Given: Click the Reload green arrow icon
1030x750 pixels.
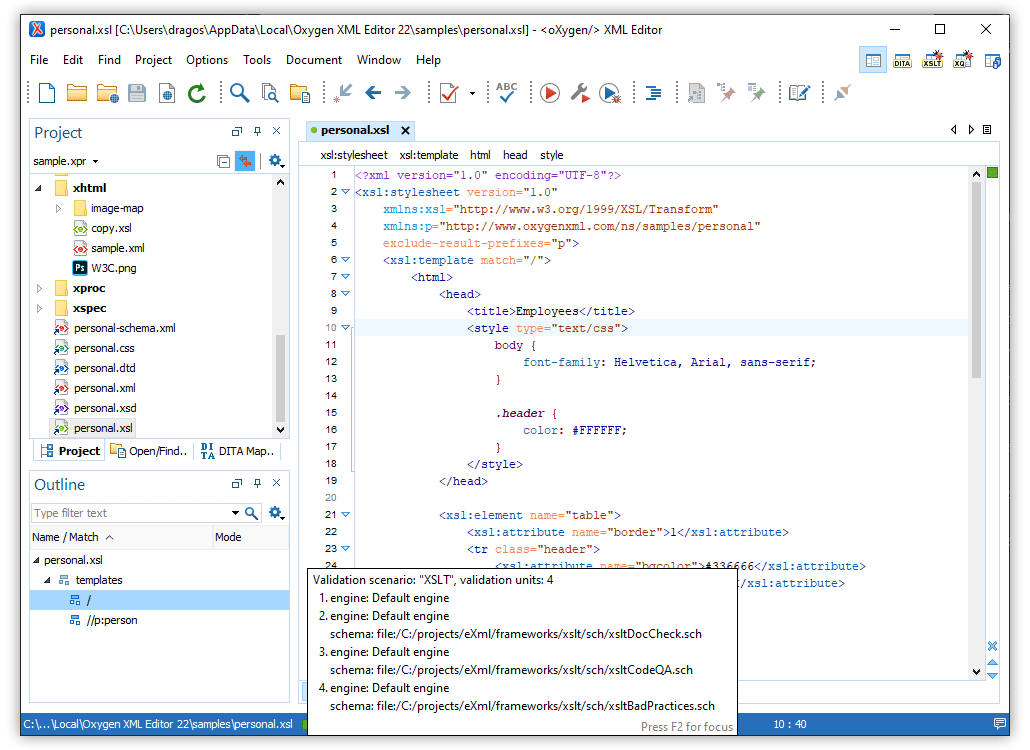Looking at the screenshot, I should pos(196,93).
